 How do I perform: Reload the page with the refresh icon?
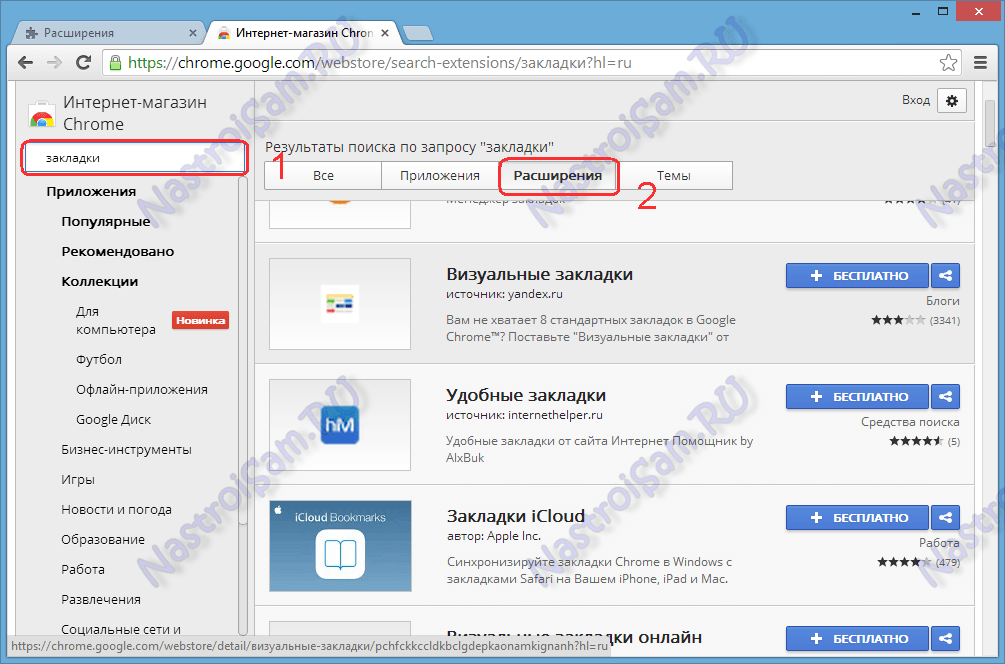click(x=83, y=63)
